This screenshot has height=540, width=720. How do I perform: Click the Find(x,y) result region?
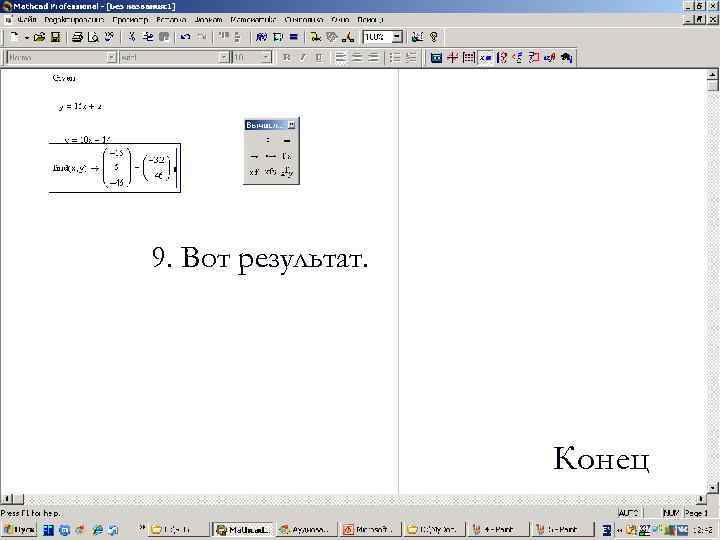(x=114, y=168)
